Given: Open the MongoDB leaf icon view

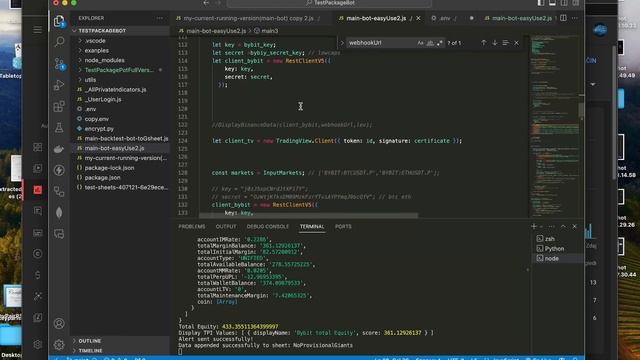Looking at the screenshot, I should pos(59,213).
